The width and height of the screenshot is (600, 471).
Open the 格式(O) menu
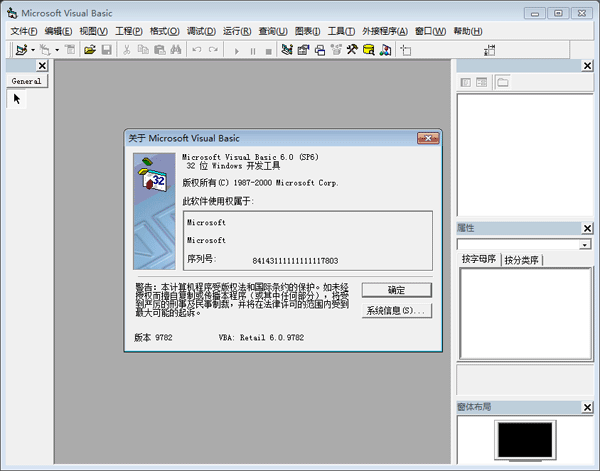coord(165,31)
